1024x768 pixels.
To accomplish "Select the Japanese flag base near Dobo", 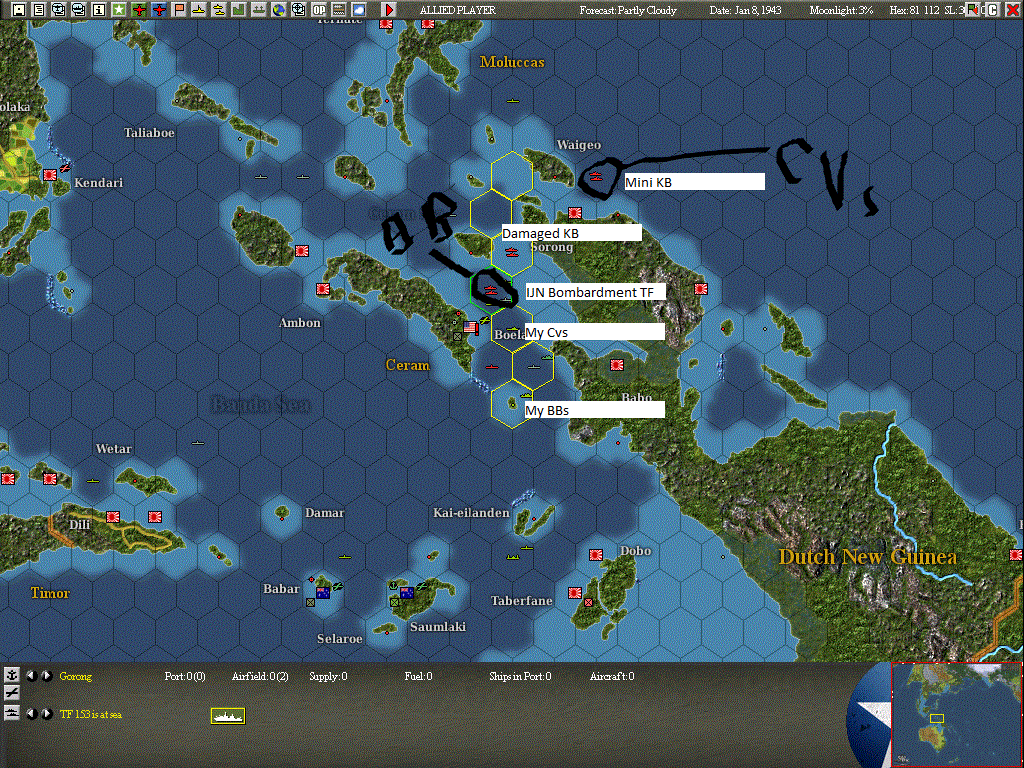I will coord(596,554).
